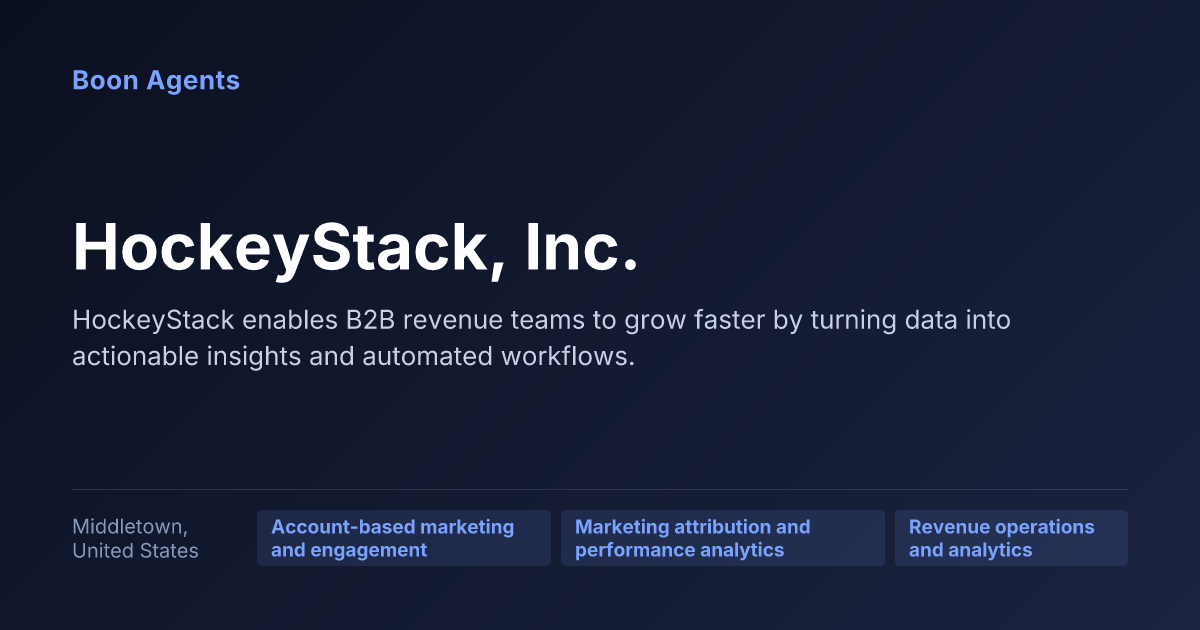Open Revenue operations and analytics tag
1200x630 pixels.
click(x=1011, y=538)
